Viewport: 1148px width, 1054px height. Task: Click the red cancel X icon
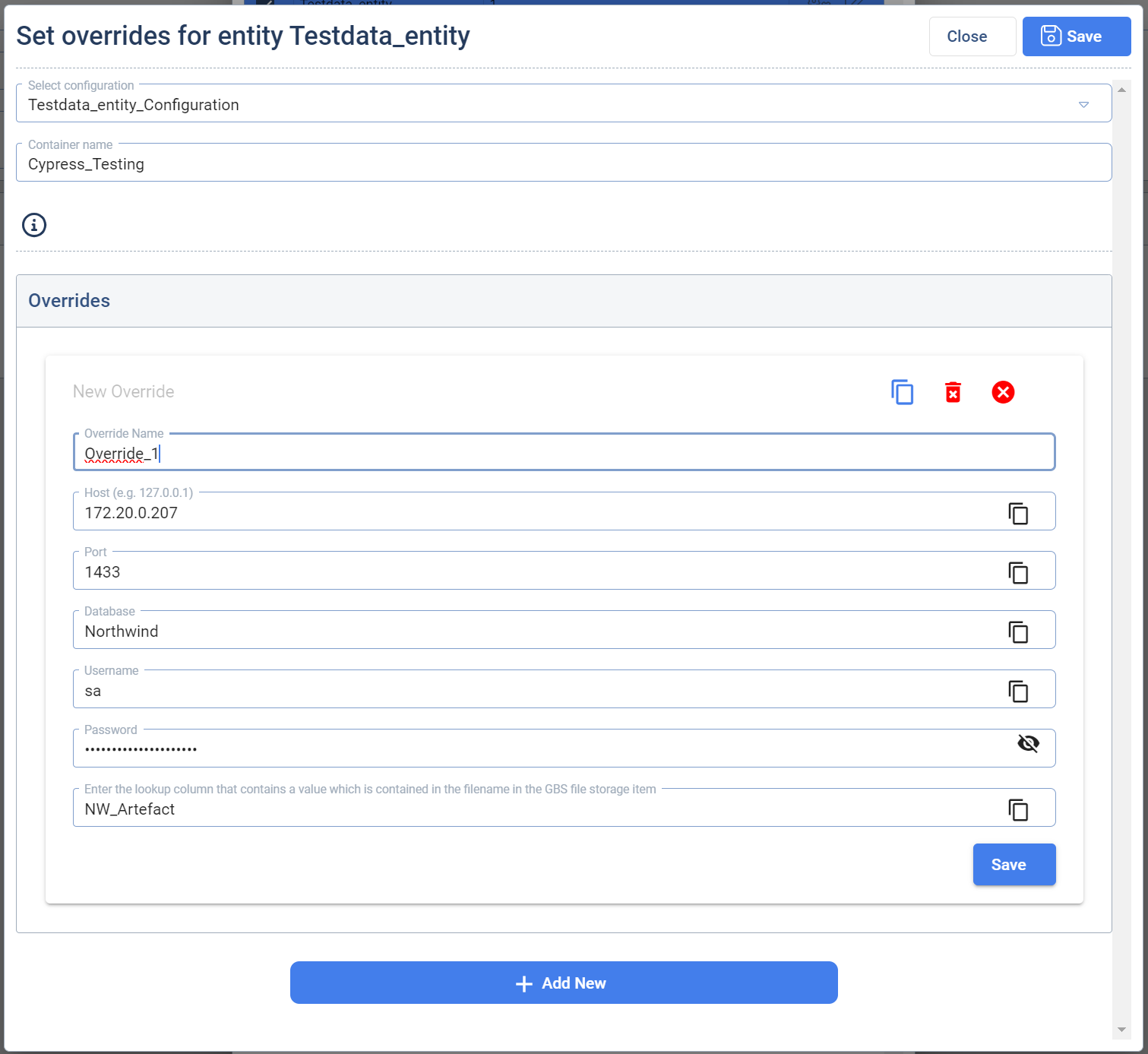coord(1003,392)
